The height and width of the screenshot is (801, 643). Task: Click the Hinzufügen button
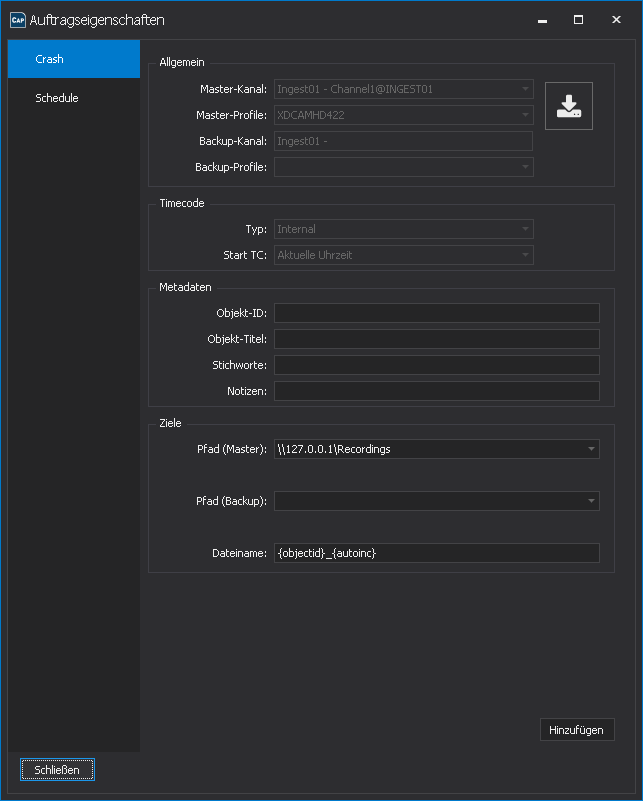pos(577,730)
